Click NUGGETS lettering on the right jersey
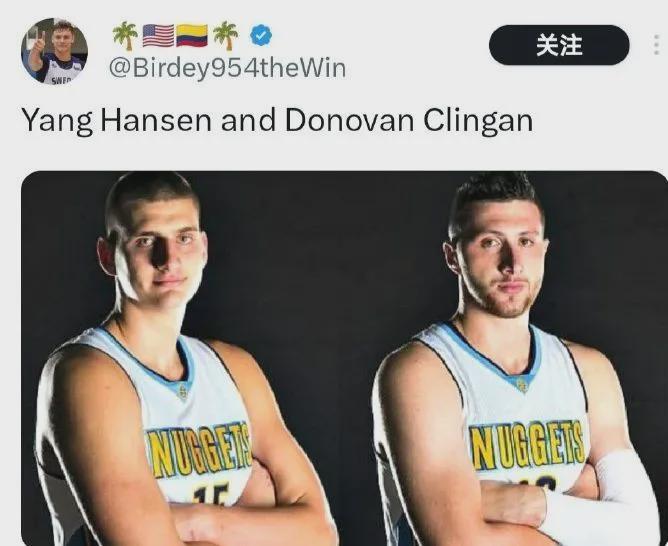The image size is (668, 546). pyautogui.click(x=527, y=445)
